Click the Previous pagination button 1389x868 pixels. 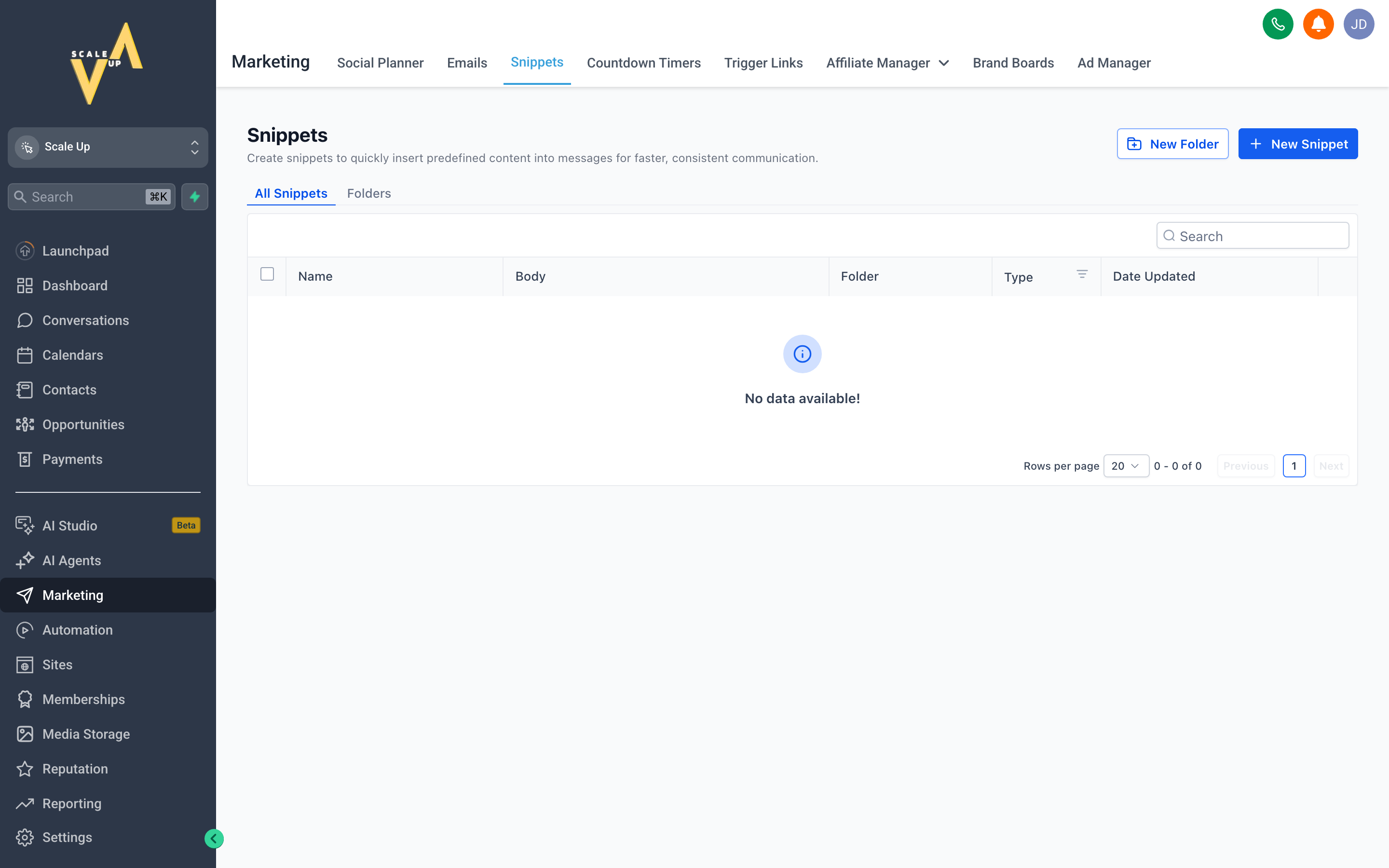pyautogui.click(x=1245, y=465)
